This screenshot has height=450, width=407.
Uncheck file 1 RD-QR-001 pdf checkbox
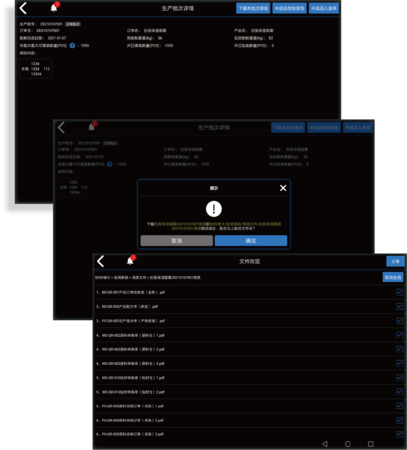tap(399, 292)
